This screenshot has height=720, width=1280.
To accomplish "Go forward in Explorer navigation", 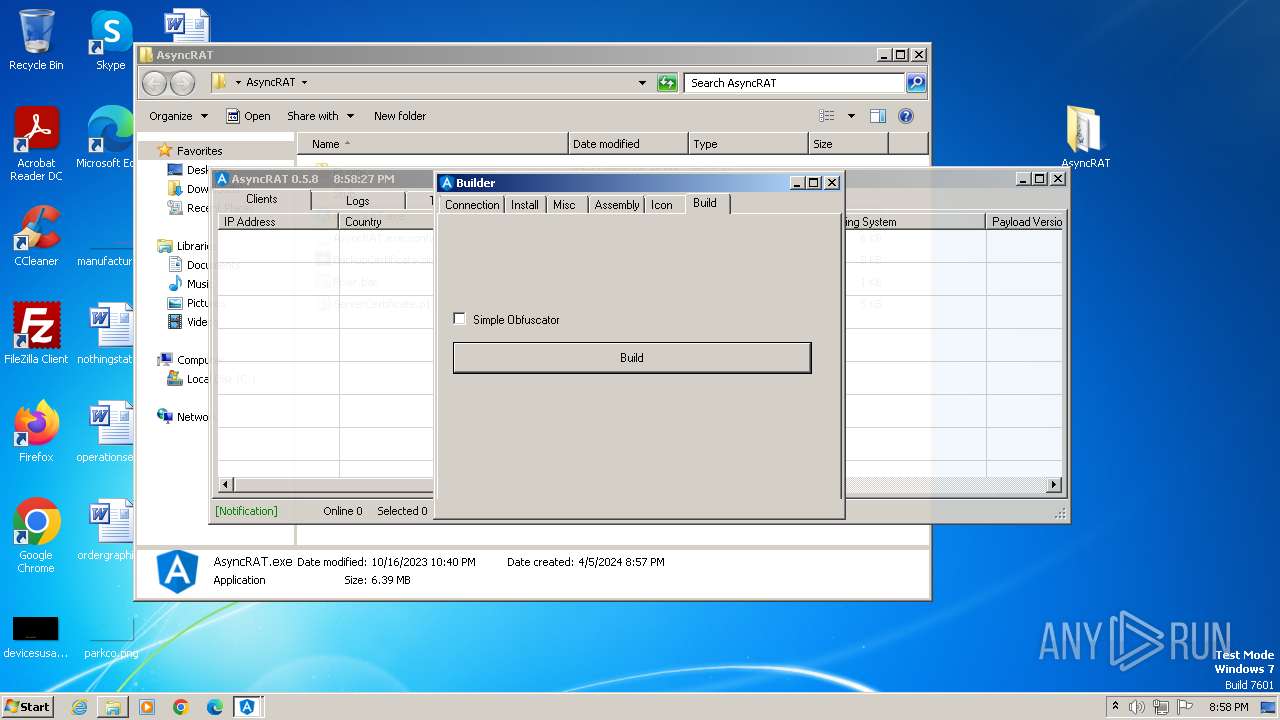I will click(x=182, y=83).
